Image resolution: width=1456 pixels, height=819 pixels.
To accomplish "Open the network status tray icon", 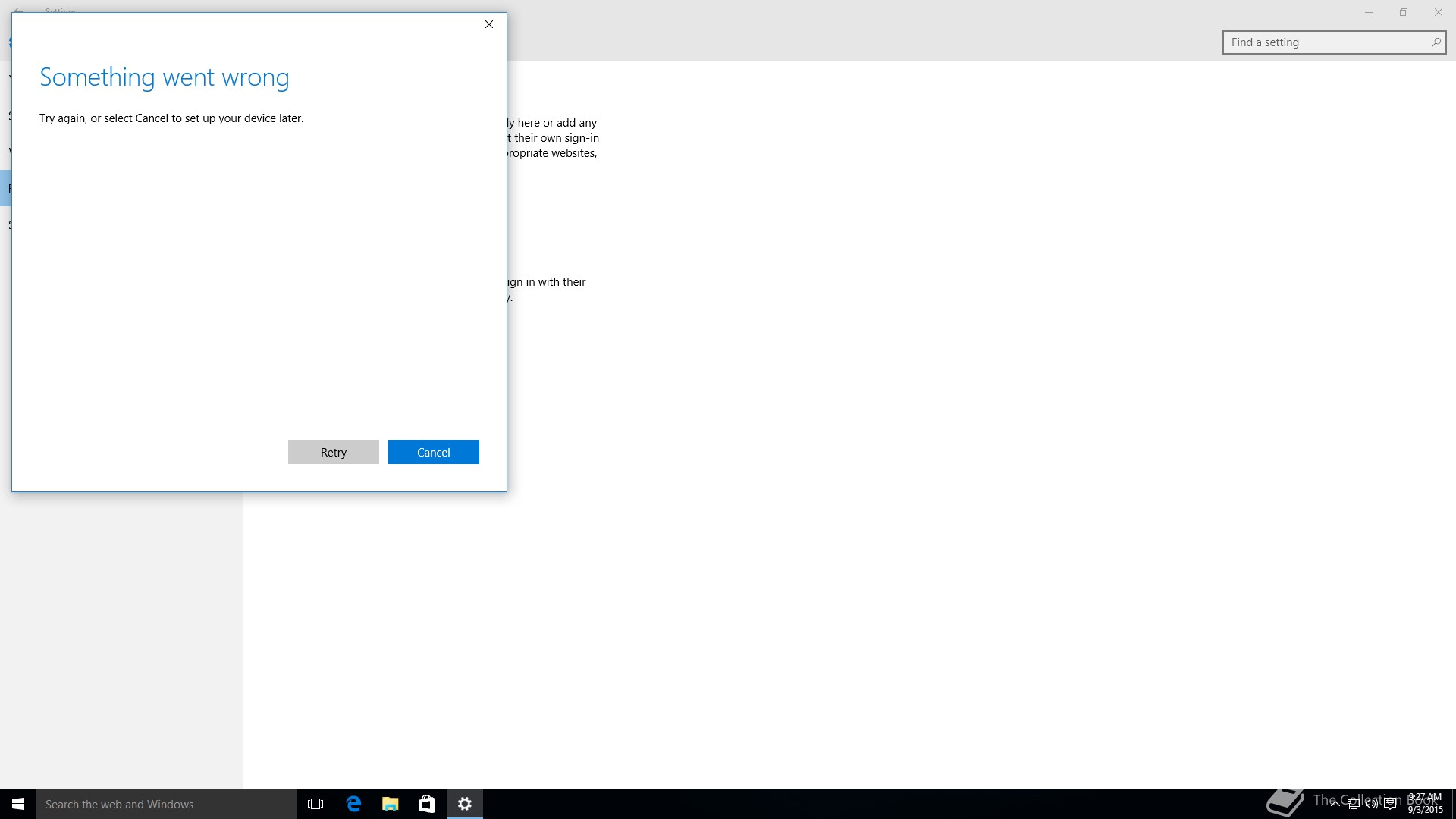I will tap(1353, 804).
